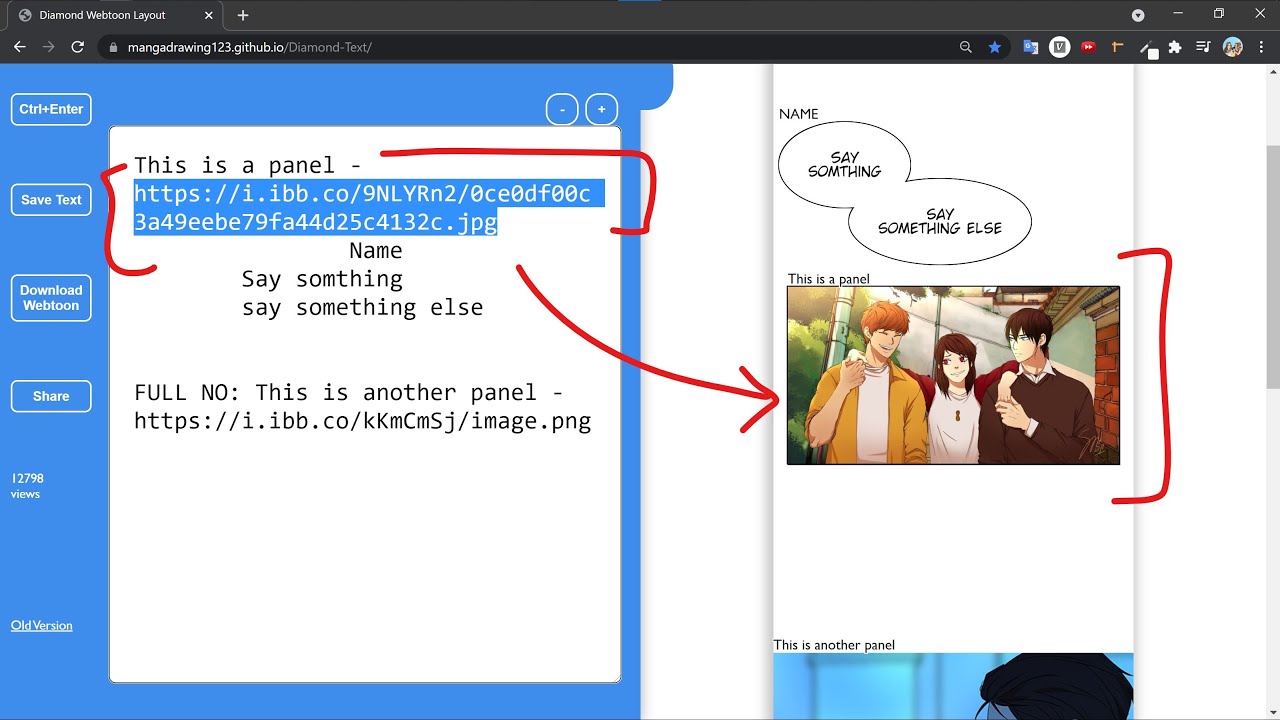Click the 'Say somthing' line in editor
This screenshot has width=1280, height=720.
[x=322, y=279]
